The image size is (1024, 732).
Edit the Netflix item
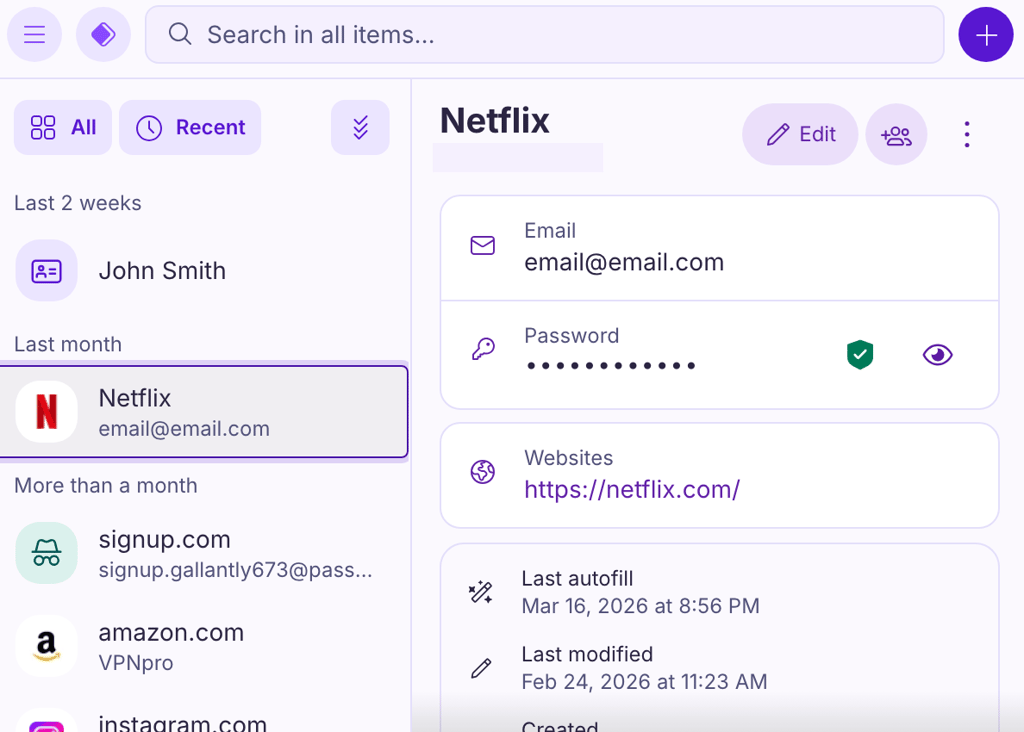click(800, 135)
